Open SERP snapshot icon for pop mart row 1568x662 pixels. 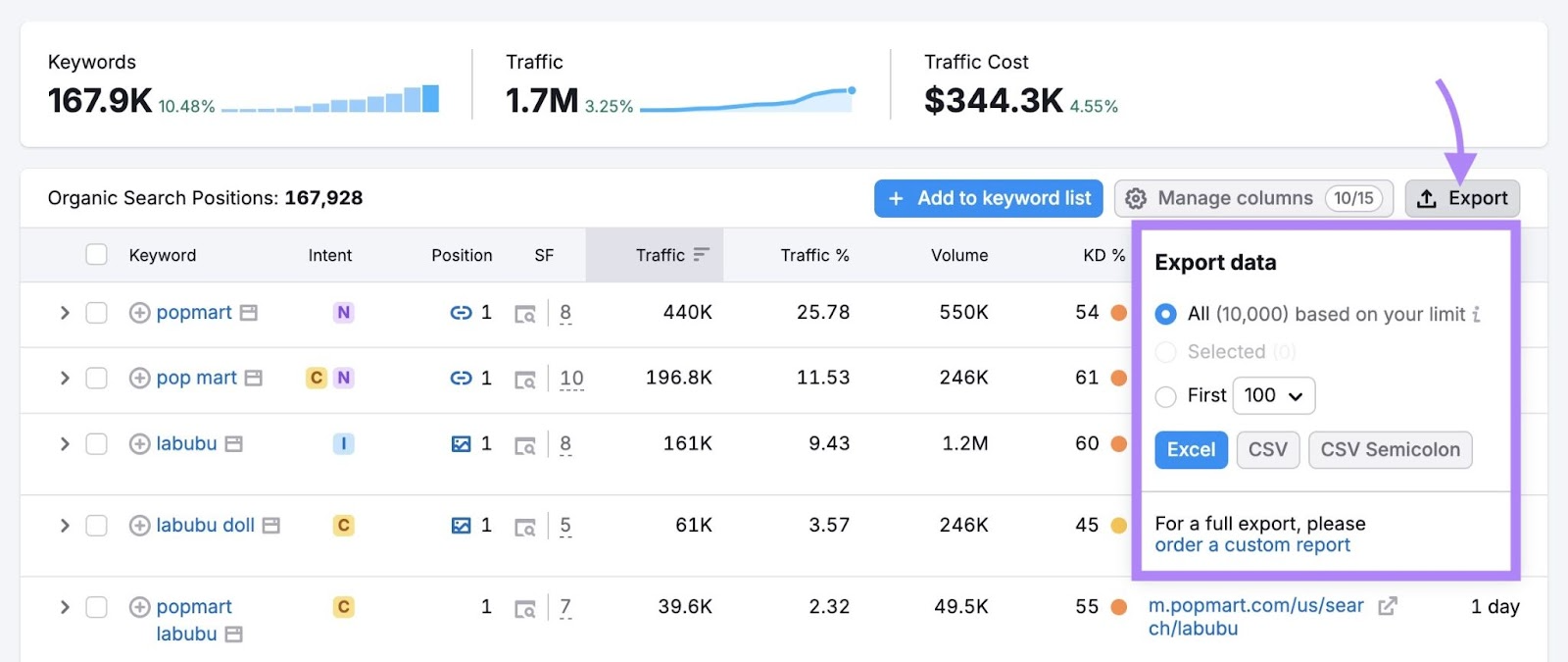click(x=525, y=380)
